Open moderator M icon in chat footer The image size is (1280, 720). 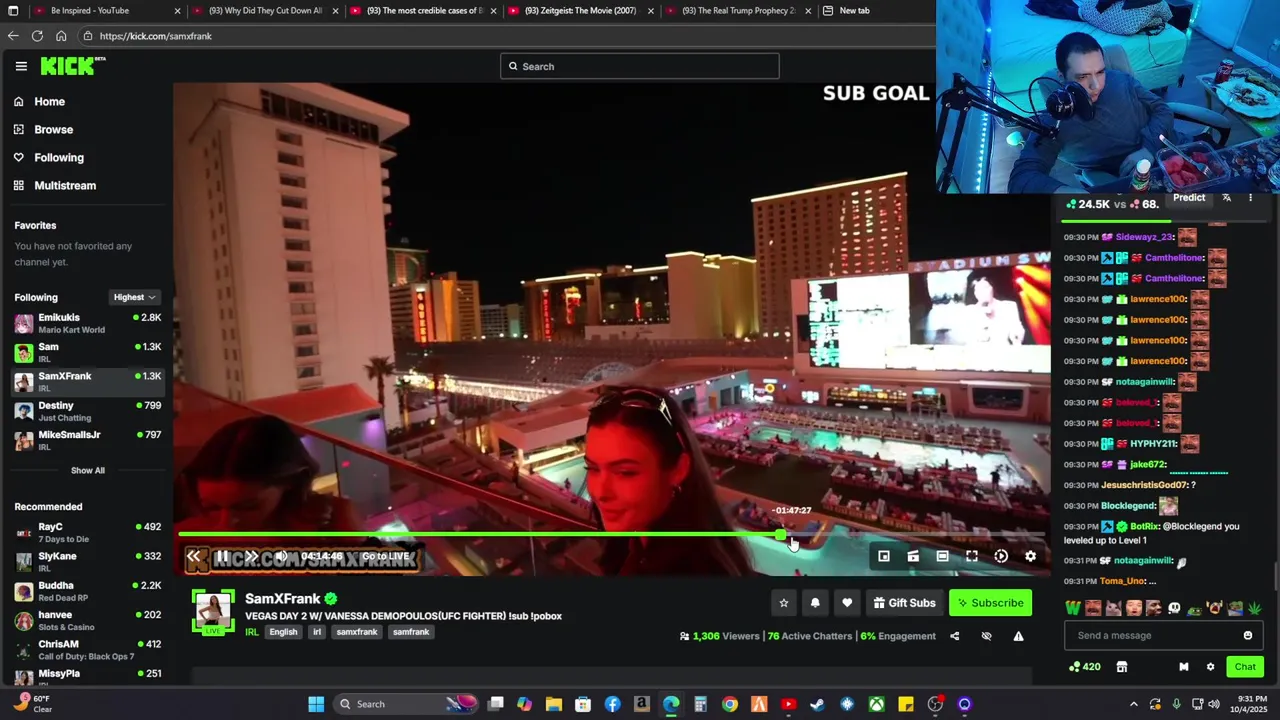pos(1184,667)
